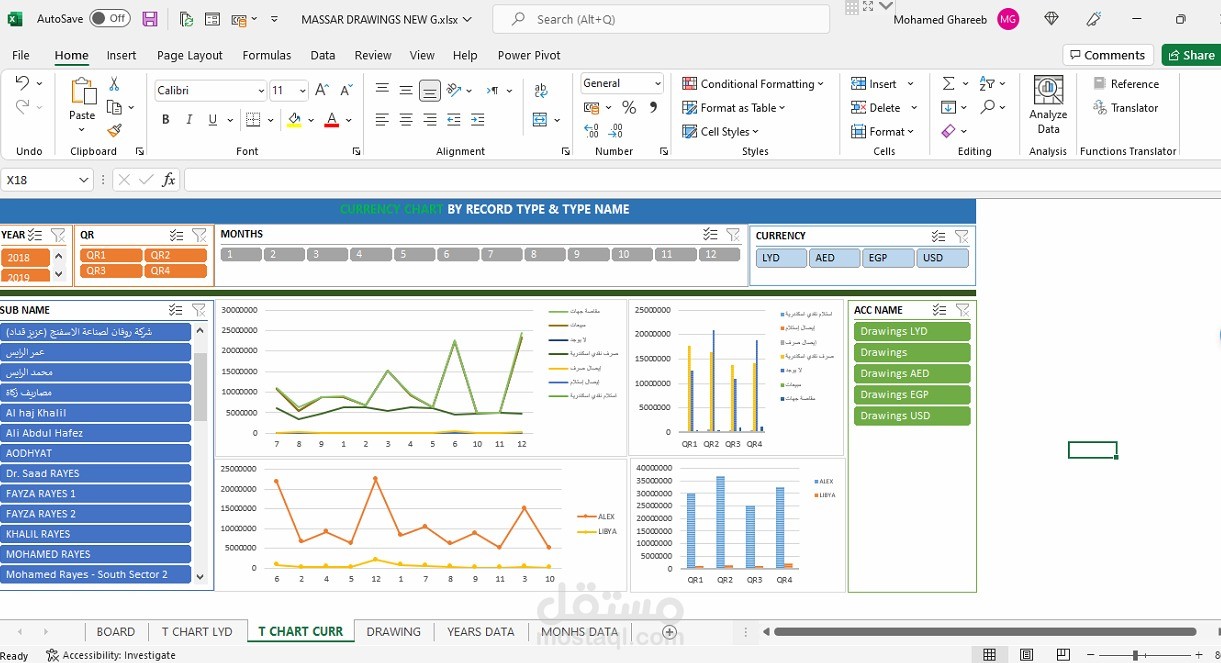Image resolution: width=1221 pixels, height=663 pixels.
Task: Toggle multi-select on ACC NAME slicer
Action: [x=939, y=310]
